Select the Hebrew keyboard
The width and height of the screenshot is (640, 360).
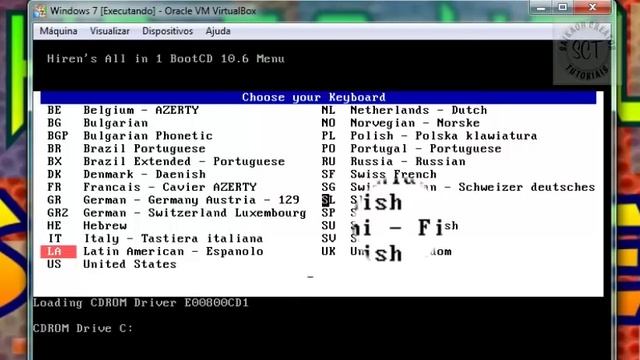coord(87,226)
